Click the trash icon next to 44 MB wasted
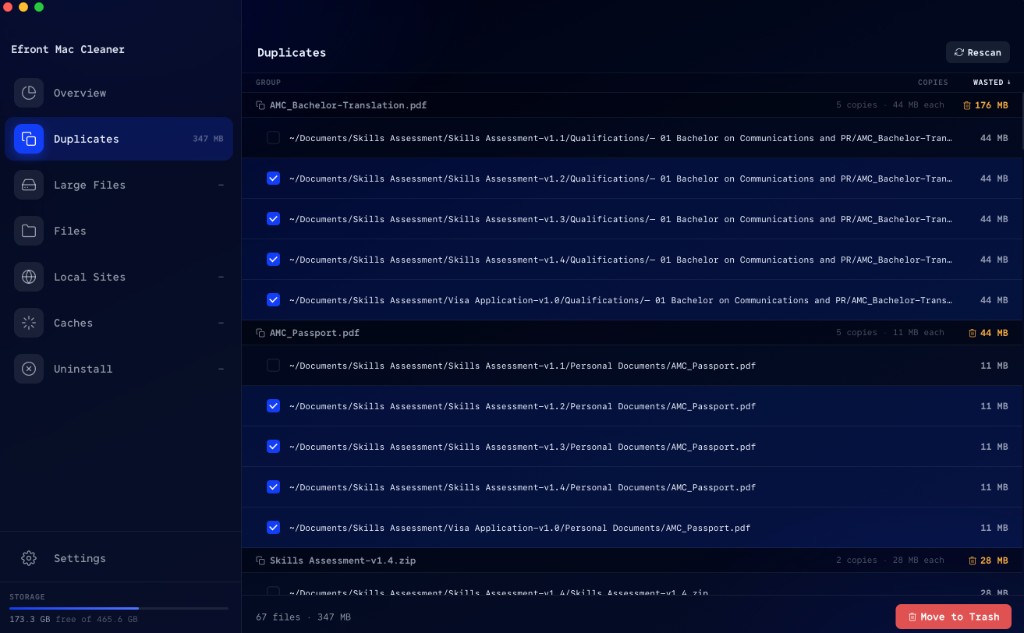The image size is (1024, 633). pos(972,333)
